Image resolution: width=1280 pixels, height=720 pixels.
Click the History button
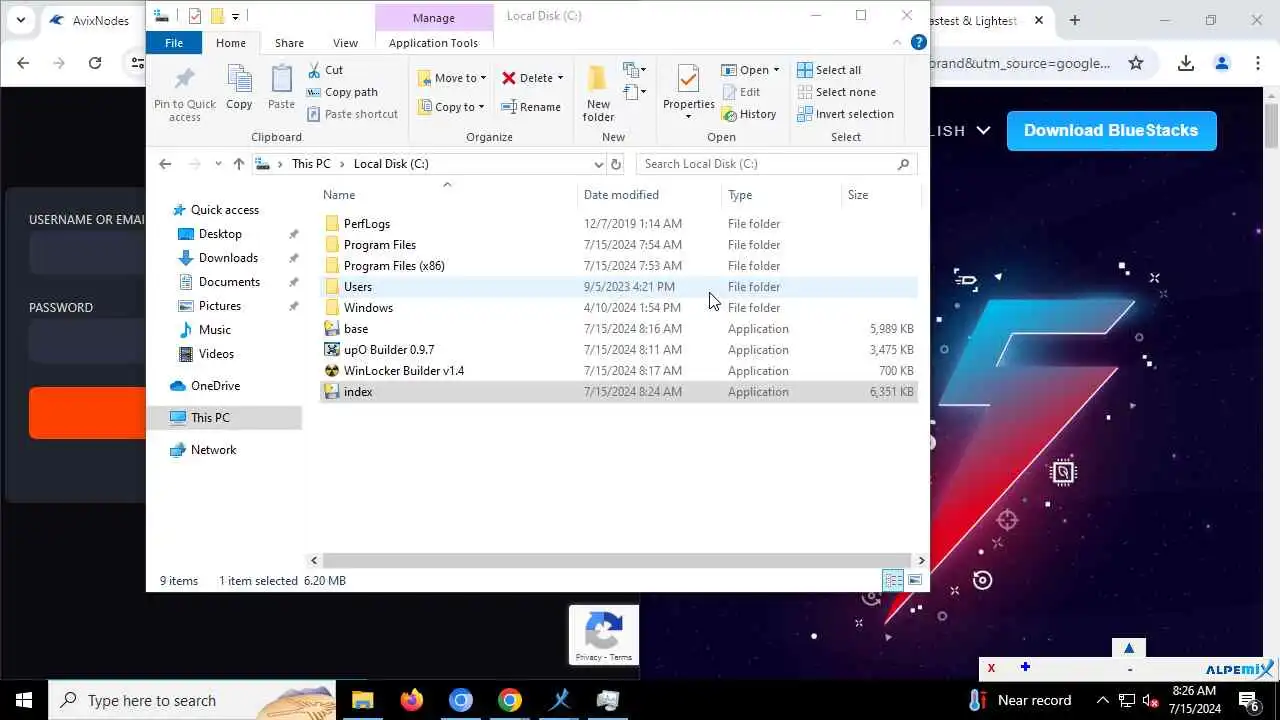tap(749, 114)
